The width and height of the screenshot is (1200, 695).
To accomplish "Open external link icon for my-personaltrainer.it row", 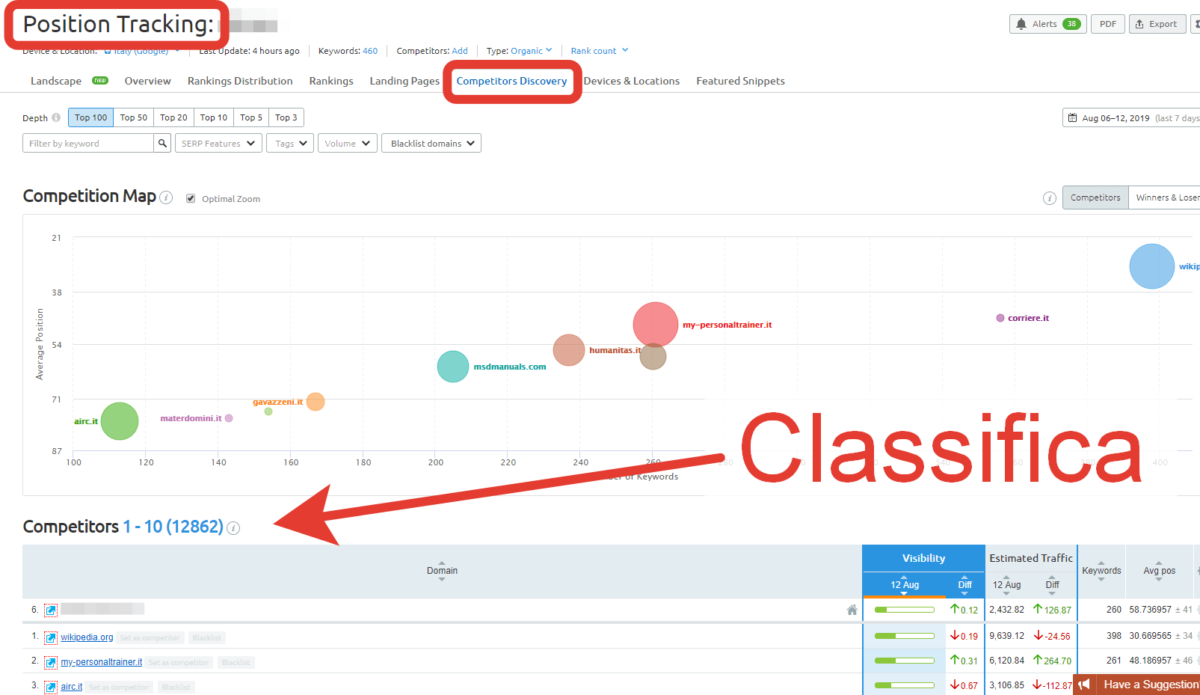I will coord(51,662).
